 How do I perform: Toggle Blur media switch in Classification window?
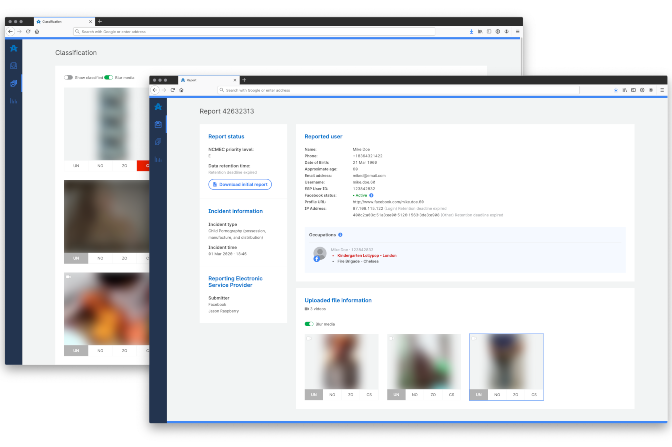click(109, 77)
